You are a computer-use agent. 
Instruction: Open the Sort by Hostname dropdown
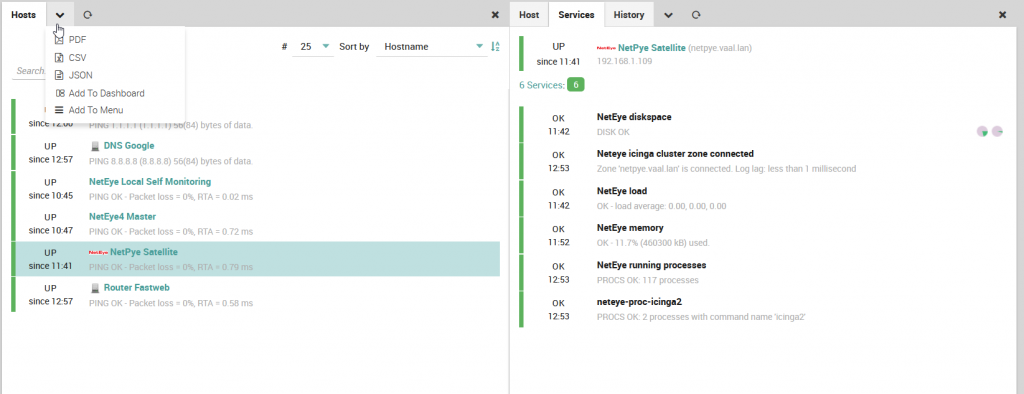pyautogui.click(x=432, y=47)
